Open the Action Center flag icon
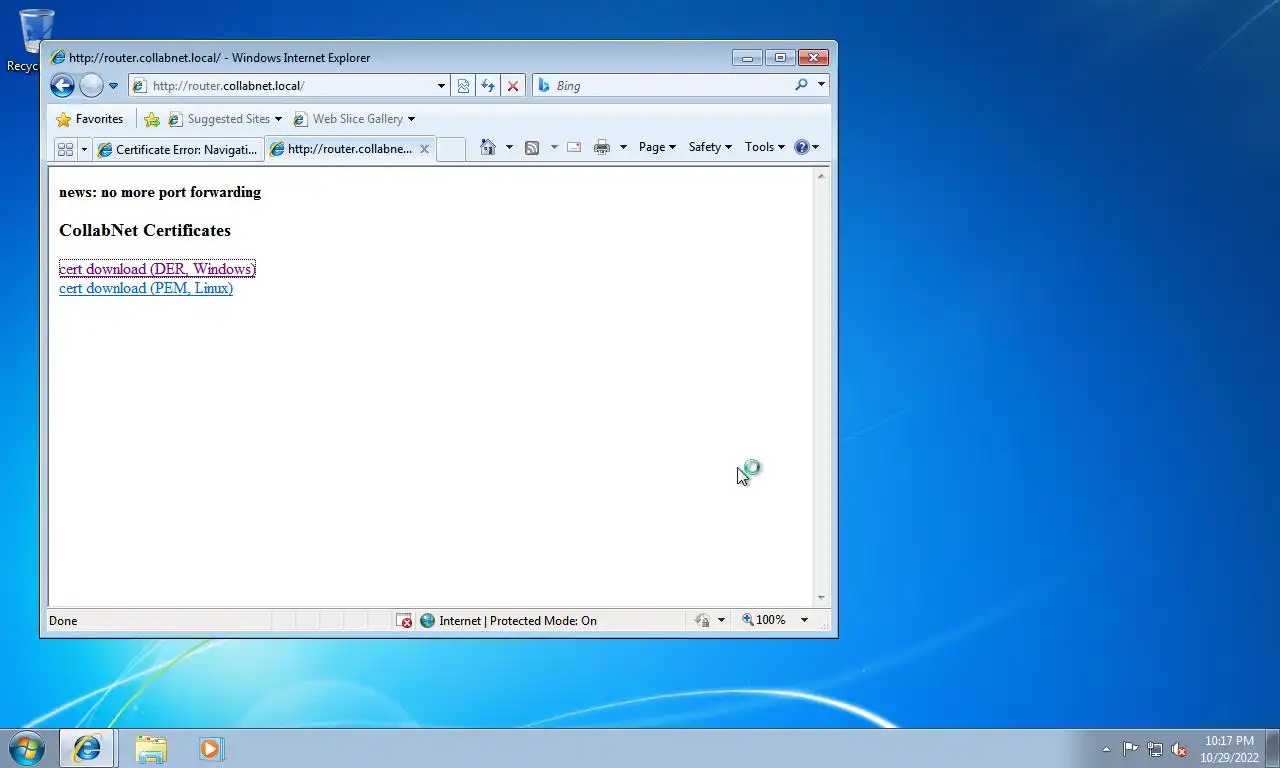 click(1130, 749)
